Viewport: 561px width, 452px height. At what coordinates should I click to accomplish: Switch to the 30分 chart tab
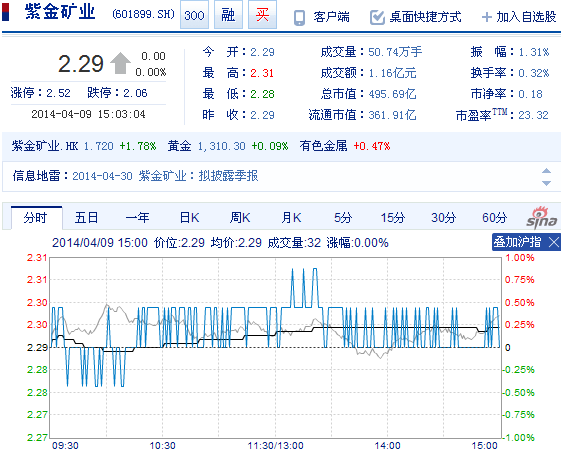click(443, 218)
